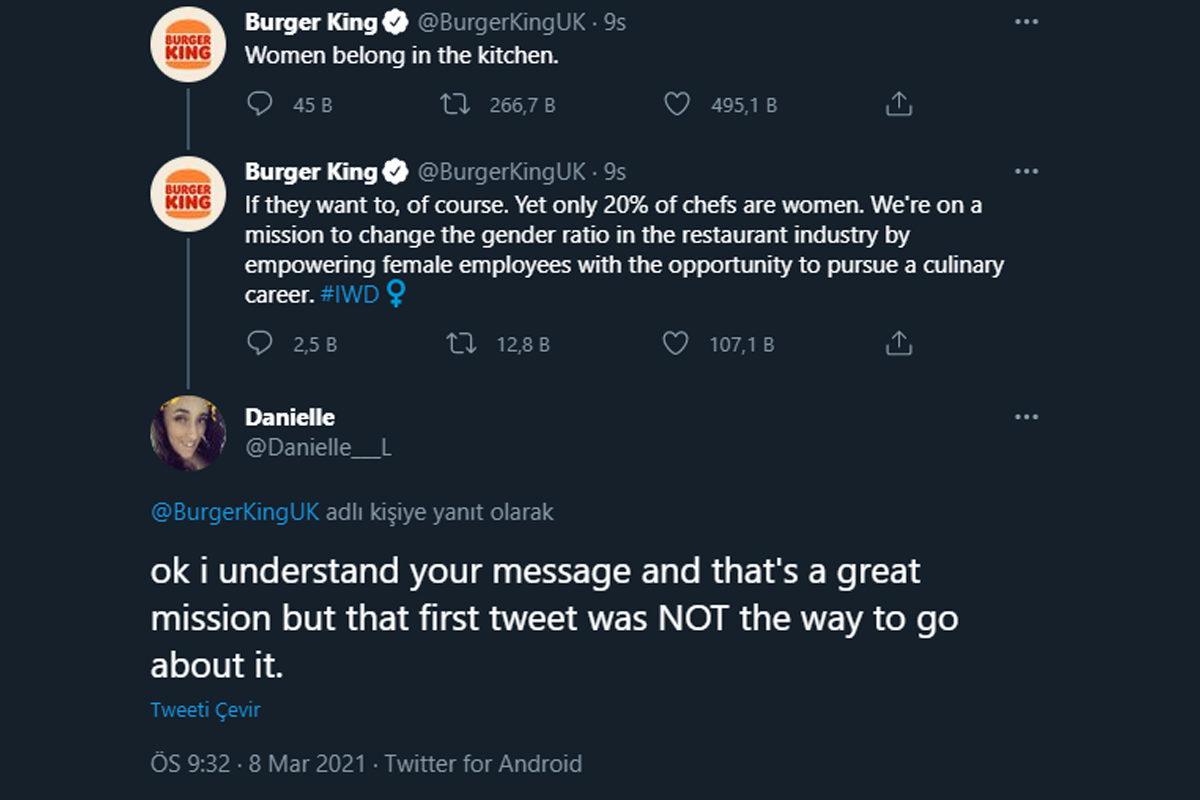Click the tweet timestamp "ÖS 9:32 · 8 Mar 2021"

[x=260, y=764]
